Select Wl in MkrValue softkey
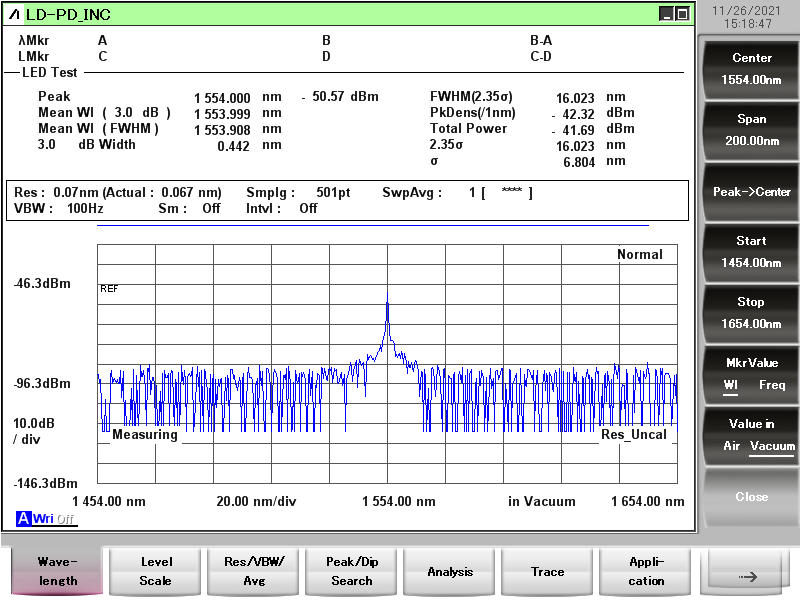Image resolution: width=800 pixels, height=600 pixels. 731,385
